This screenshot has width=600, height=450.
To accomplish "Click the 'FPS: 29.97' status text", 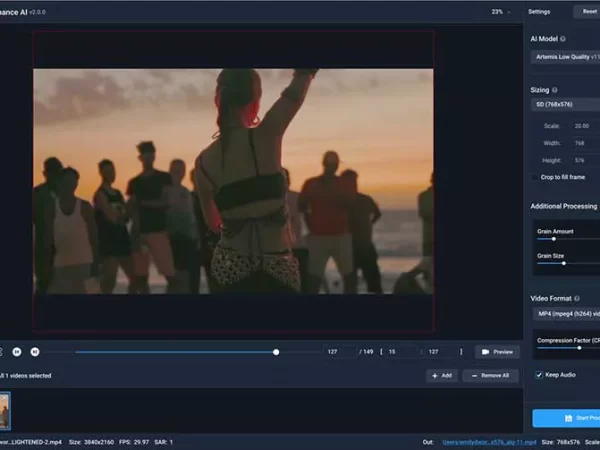I will (134, 442).
